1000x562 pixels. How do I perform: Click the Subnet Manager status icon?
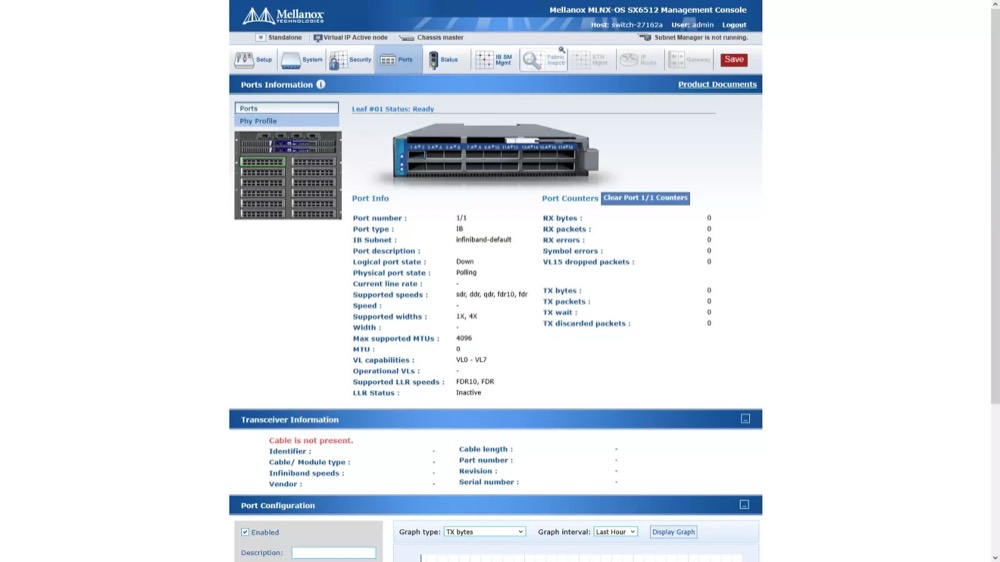pyautogui.click(x=645, y=38)
